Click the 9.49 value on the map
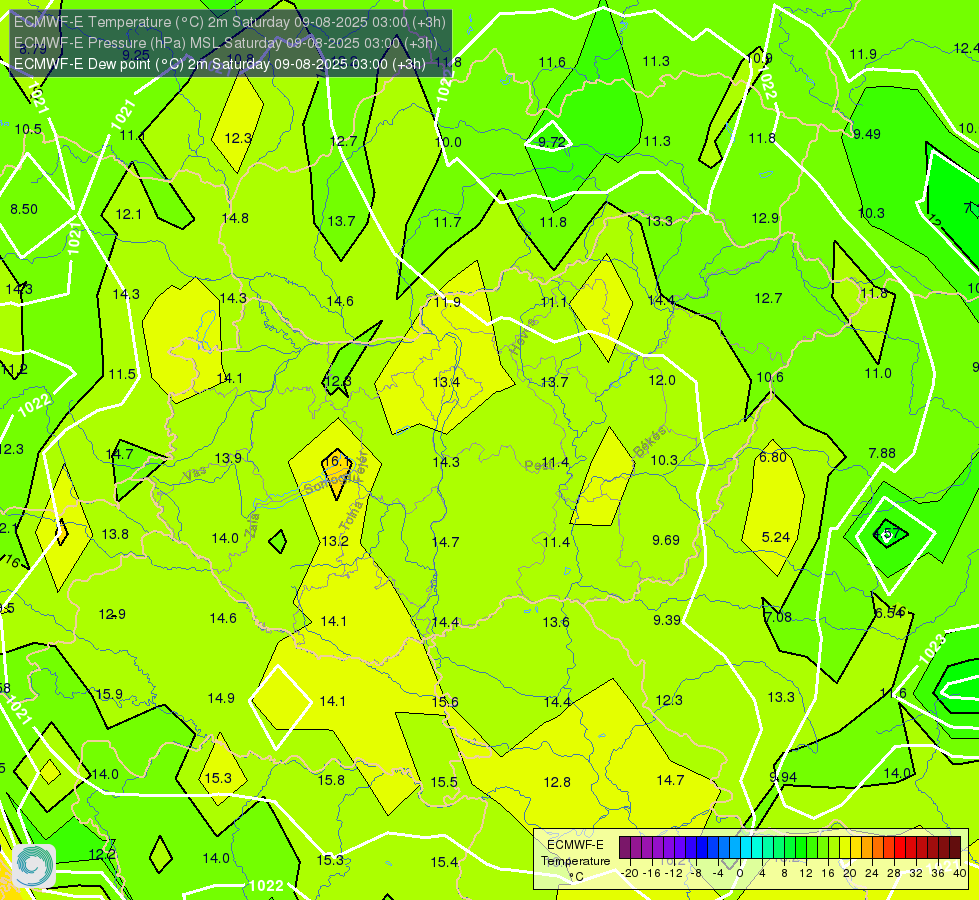 coord(867,134)
